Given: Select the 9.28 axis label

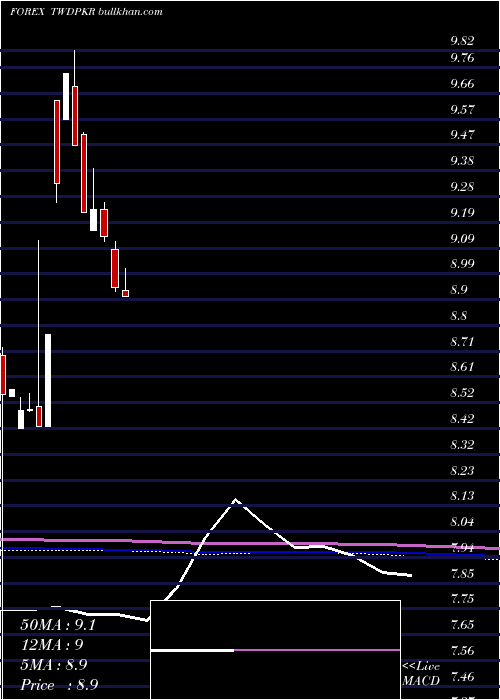Looking at the screenshot, I should coord(462,187).
